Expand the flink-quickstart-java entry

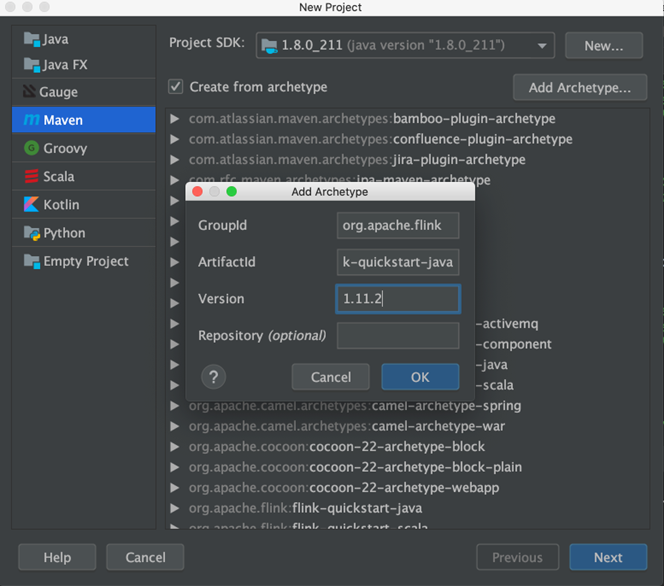174,508
